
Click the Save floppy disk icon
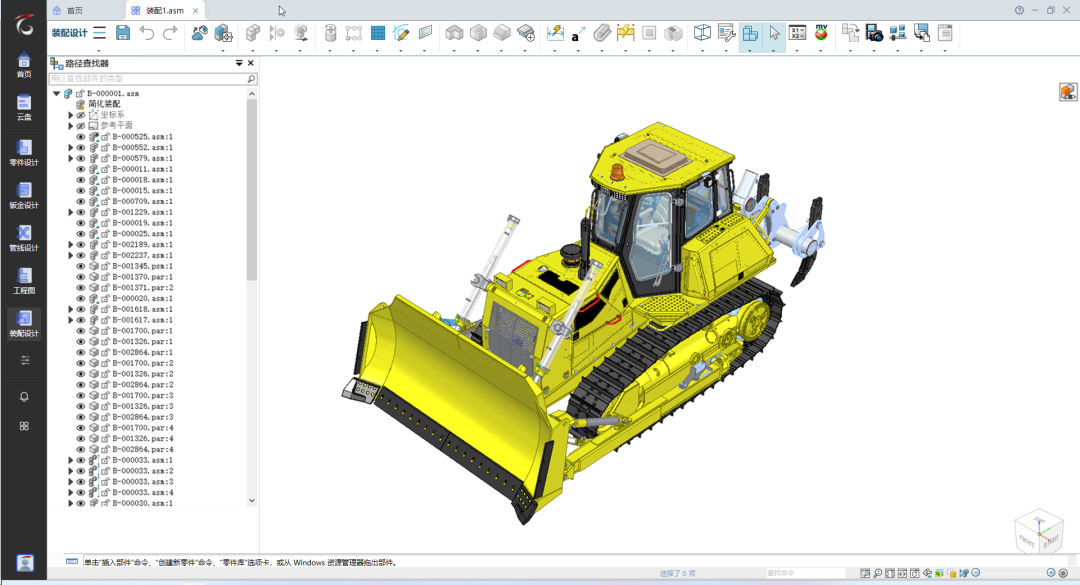[x=123, y=32]
